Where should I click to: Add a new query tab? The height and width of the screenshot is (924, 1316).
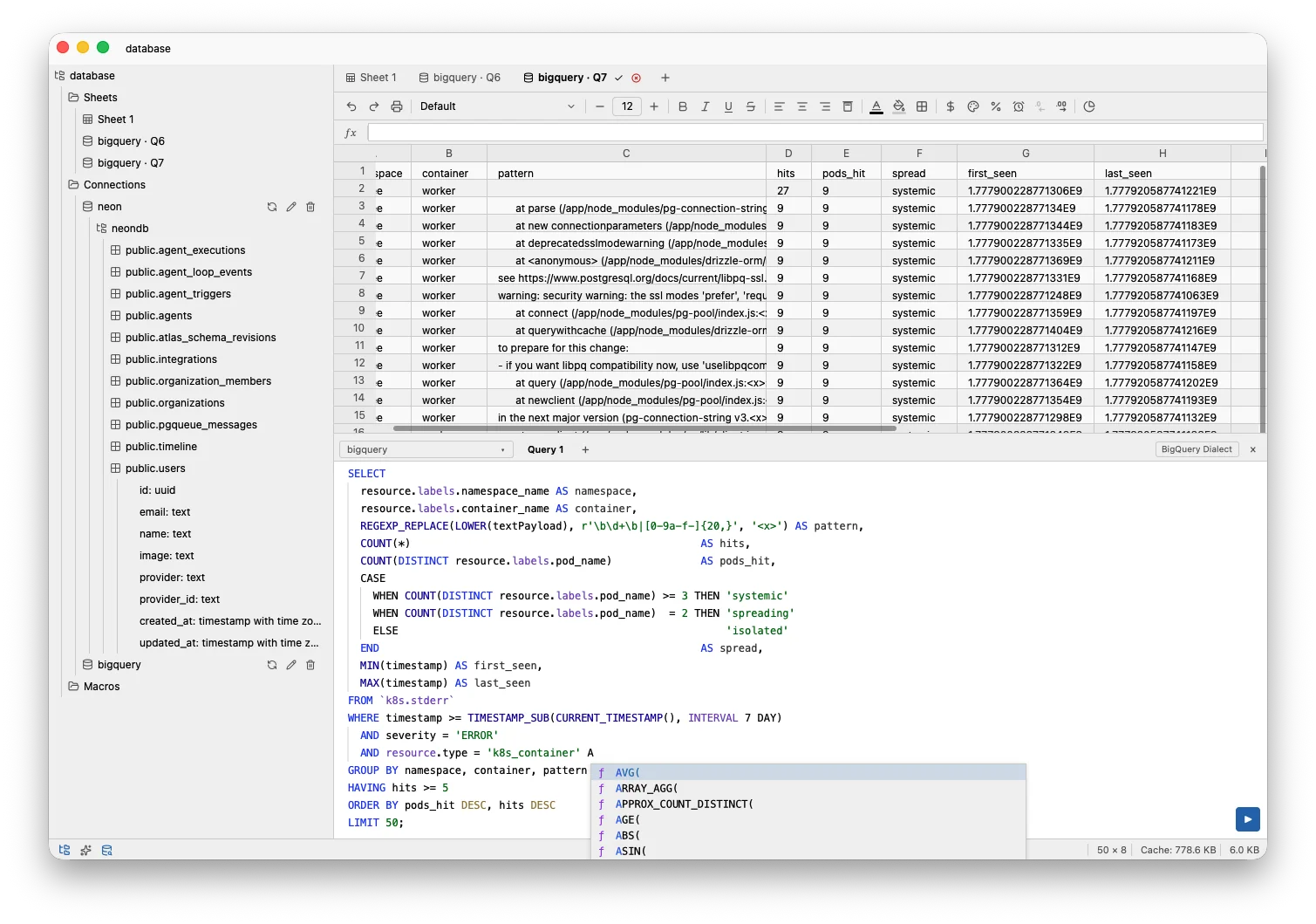tap(586, 449)
